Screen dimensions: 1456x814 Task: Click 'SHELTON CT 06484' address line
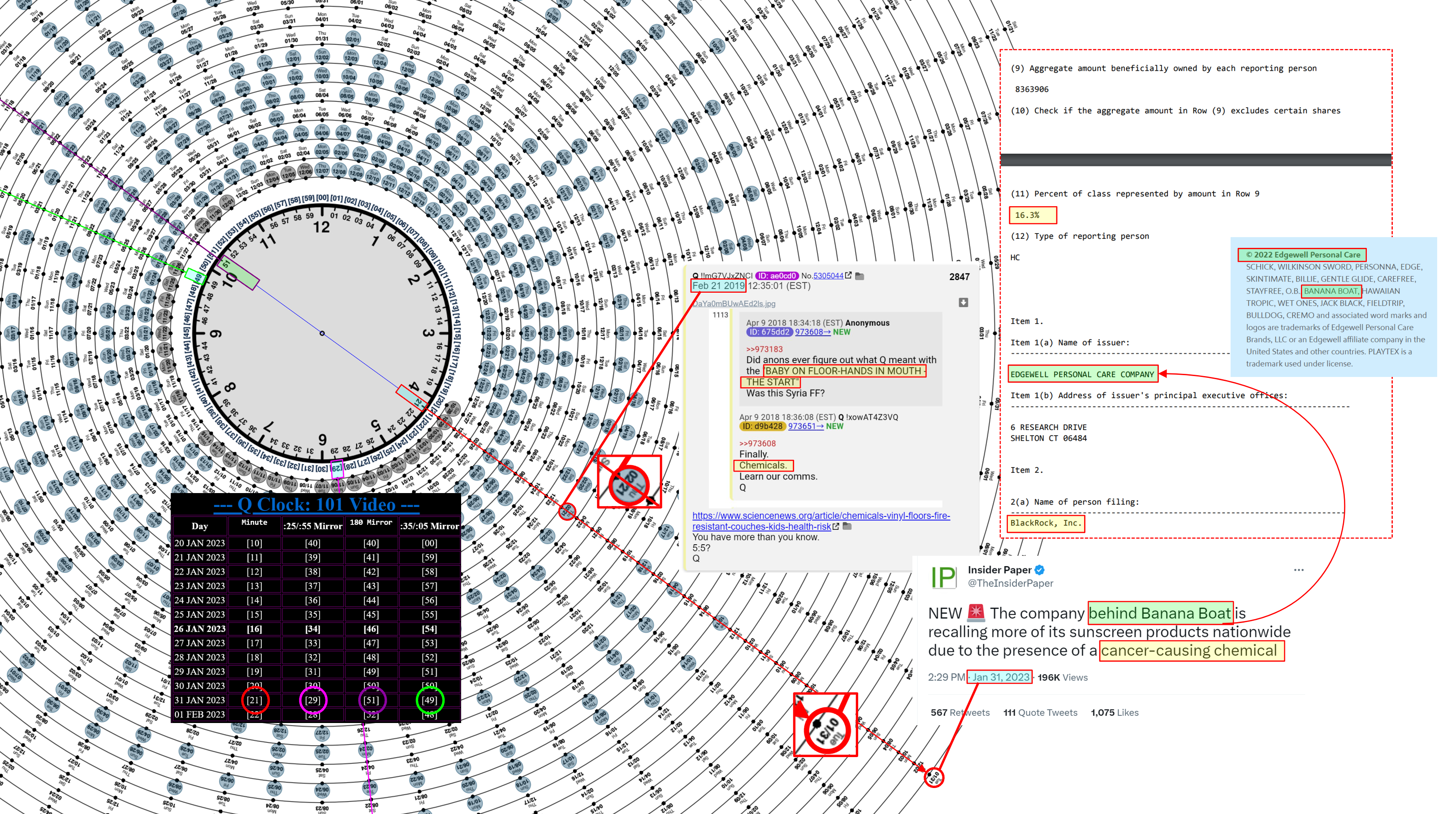[x=1049, y=438]
